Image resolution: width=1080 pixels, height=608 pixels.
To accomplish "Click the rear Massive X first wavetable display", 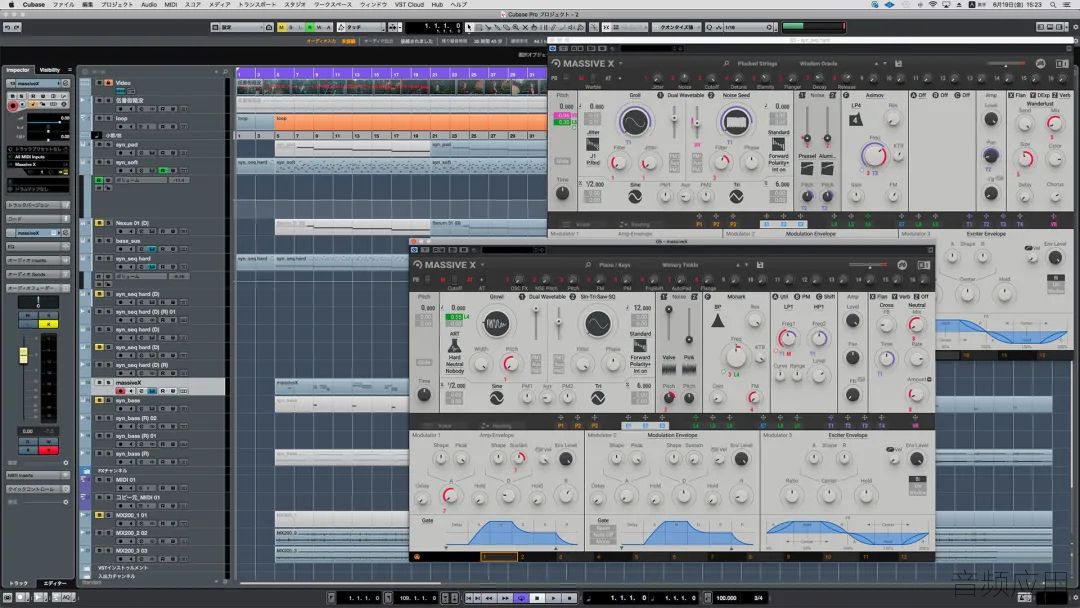I will pyautogui.click(x=634, y=122).
